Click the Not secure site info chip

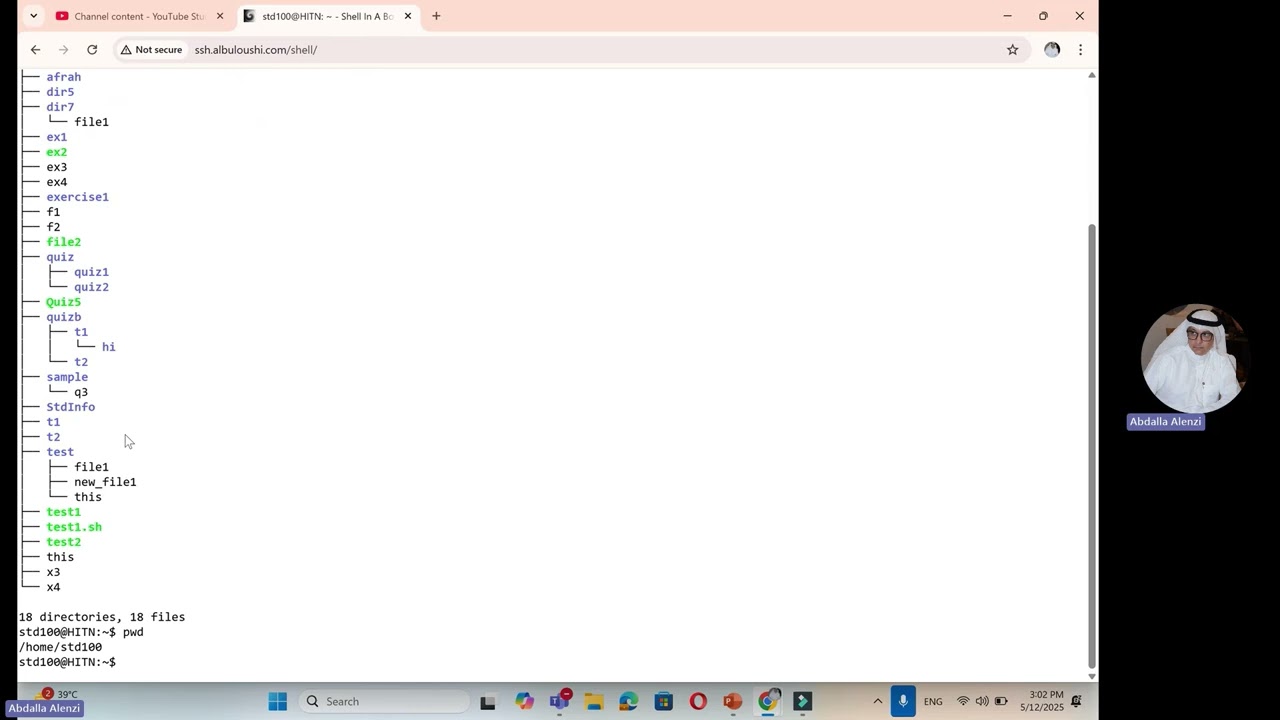pos(152,49)
